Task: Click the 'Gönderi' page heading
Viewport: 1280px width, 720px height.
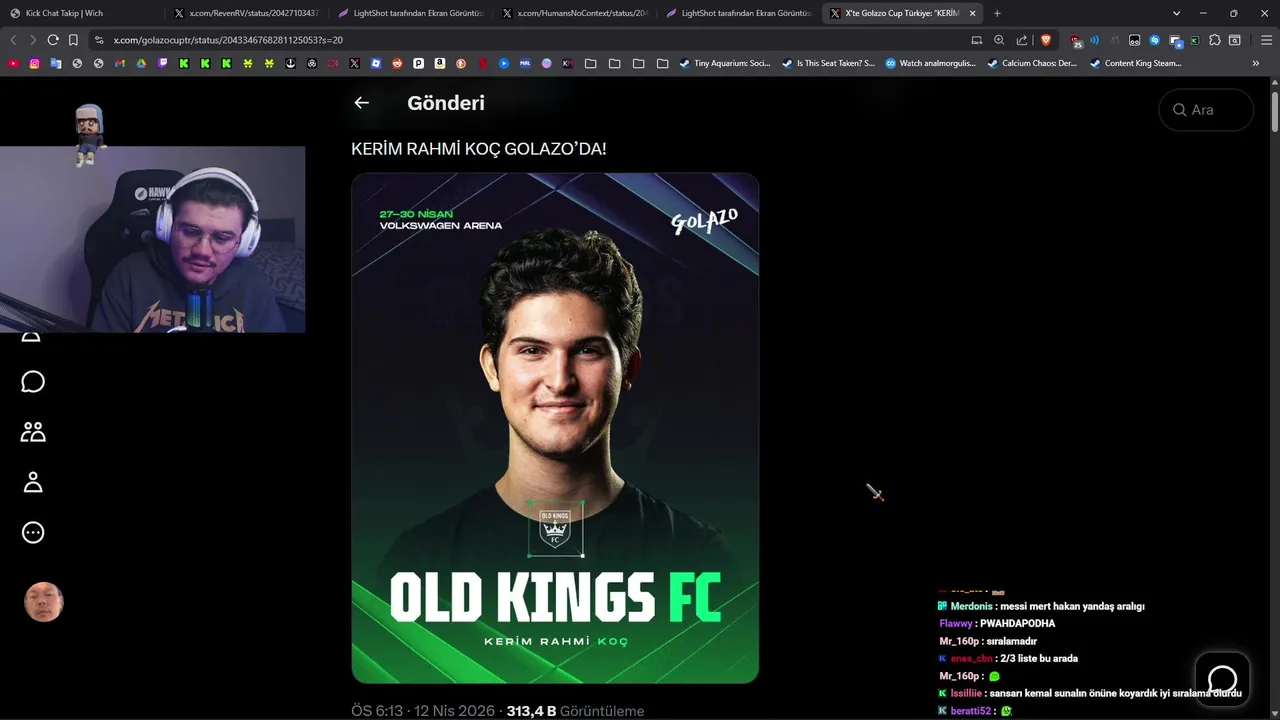Action: pyautogui.click(x=446, y=102)
